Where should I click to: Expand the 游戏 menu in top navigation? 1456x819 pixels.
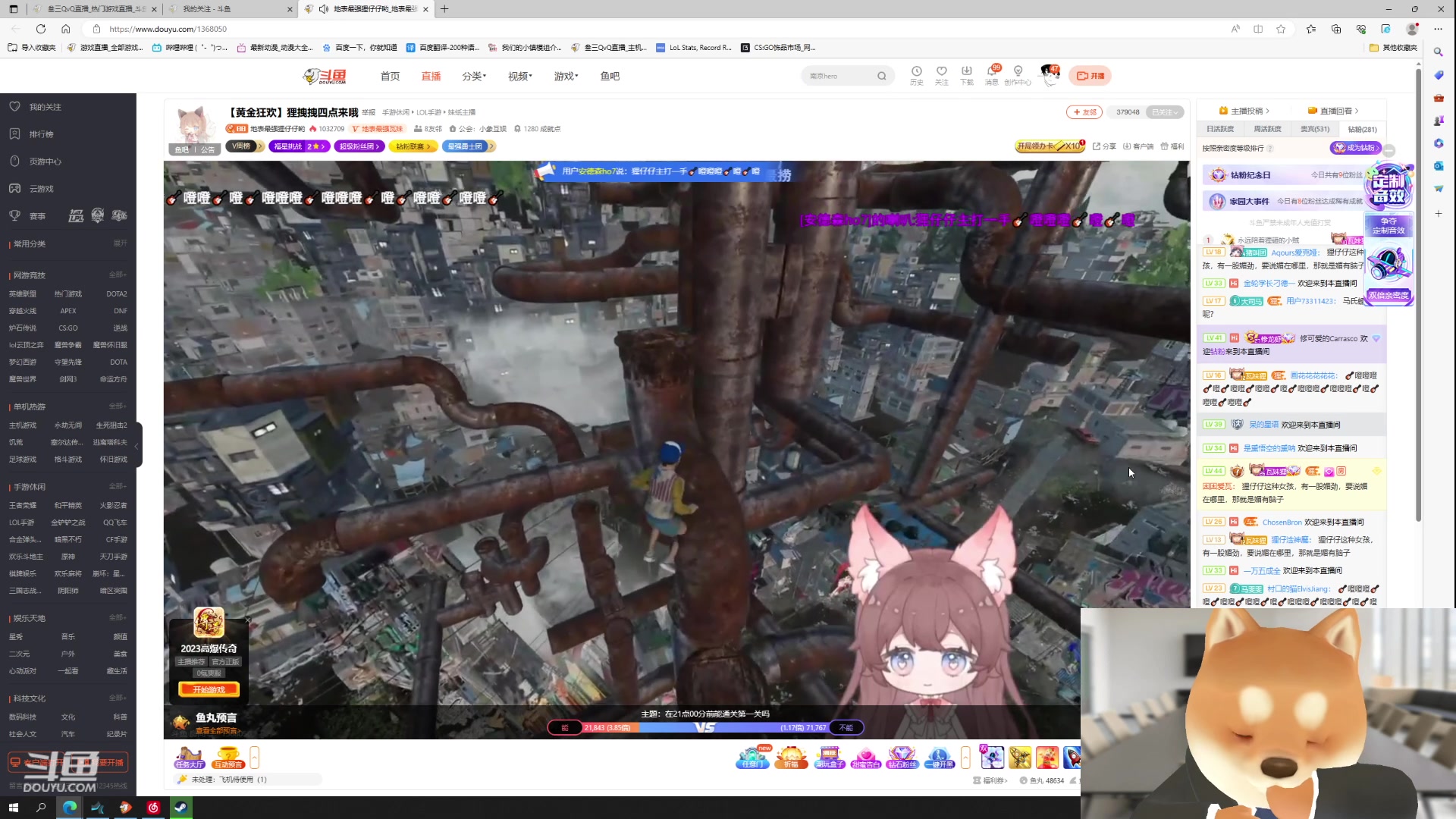click(565, 76)
